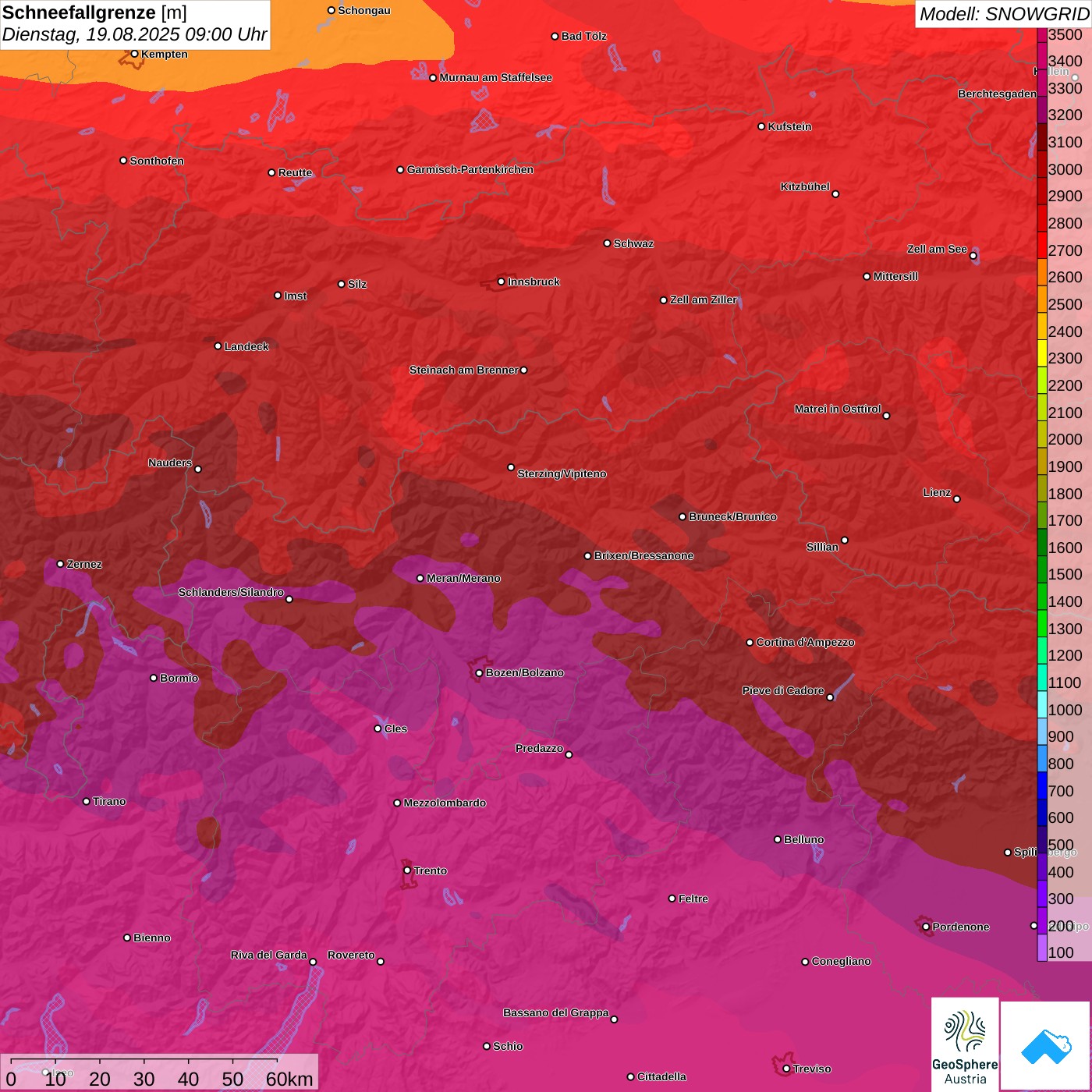Select the "Murnau am Staffelsee" label
Viewport: 1092px width, 1092px height.
[x=496, y=77]
